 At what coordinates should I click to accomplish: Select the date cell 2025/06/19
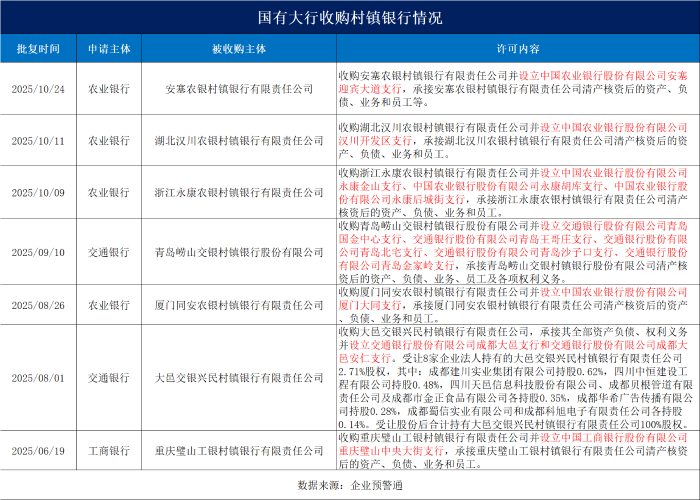coord(38,450)
